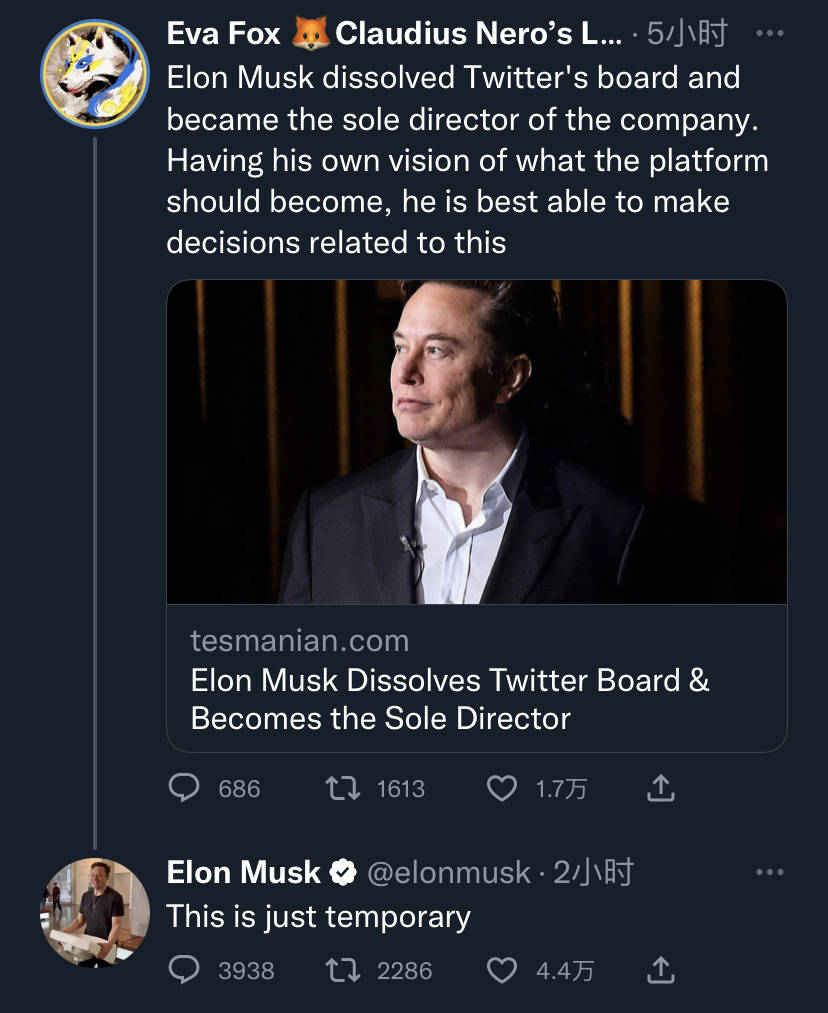Click the @elonmusk handle
The width and height of the screenshot is (828, 1013).
449,873
